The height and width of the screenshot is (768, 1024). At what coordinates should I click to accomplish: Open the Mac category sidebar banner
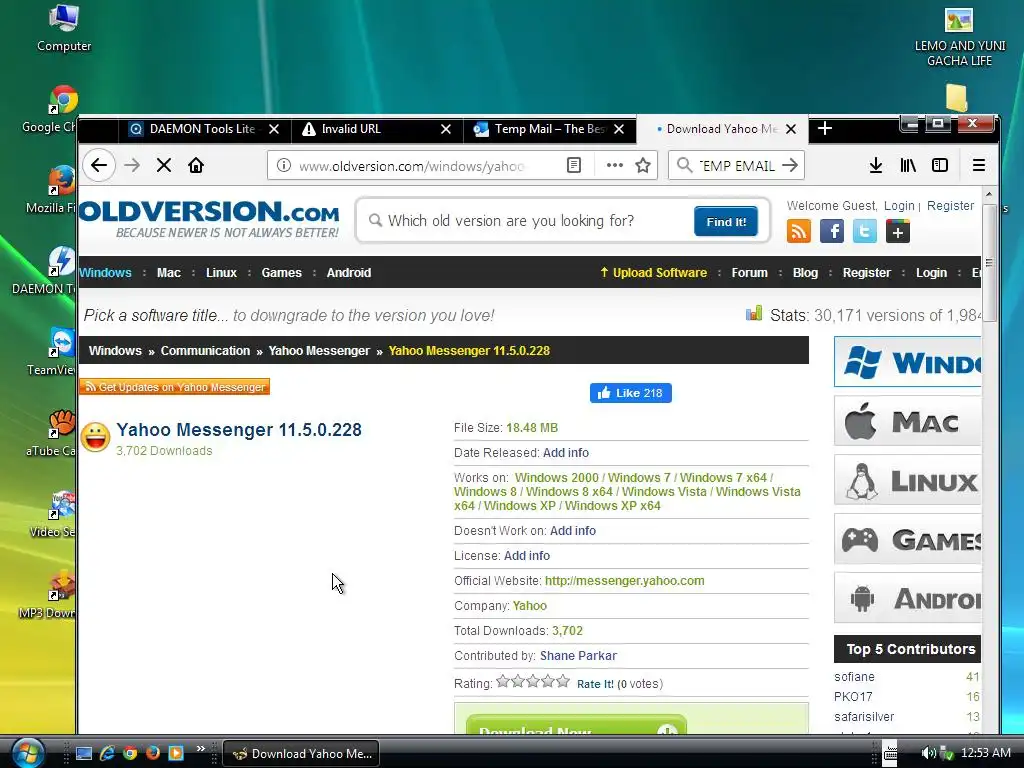[907, 421]
